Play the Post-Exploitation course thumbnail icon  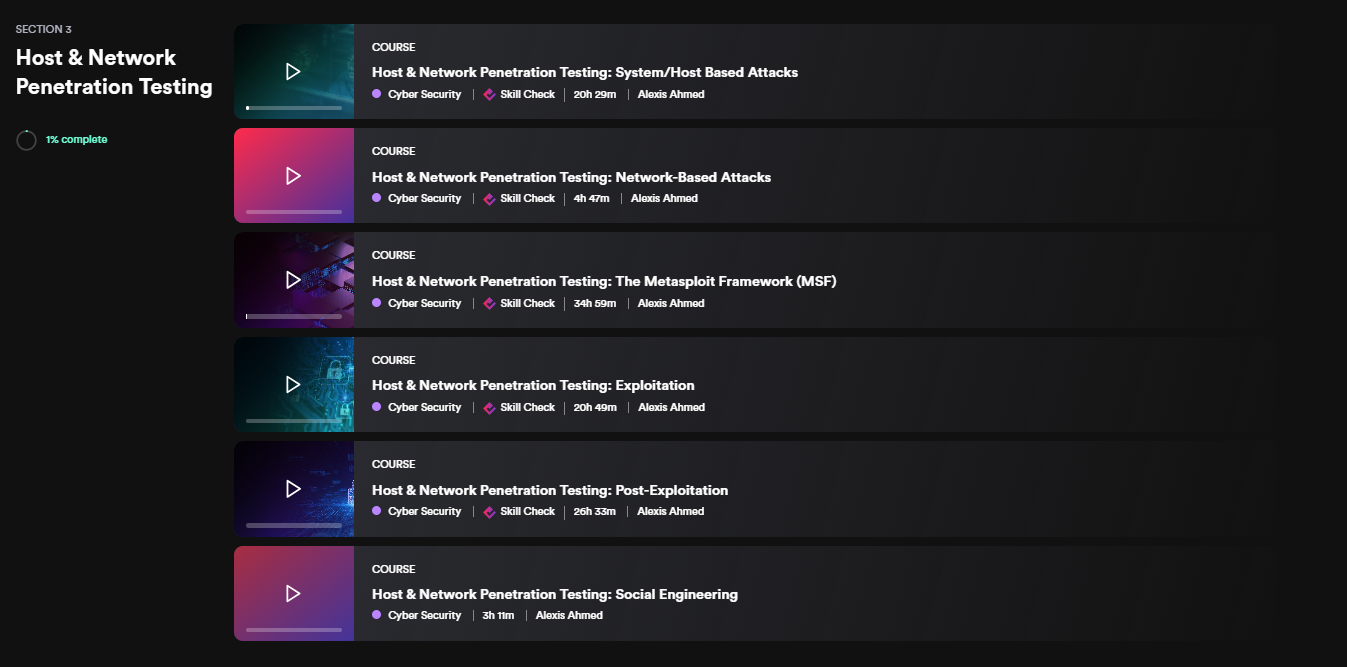[x=293, y=489]
